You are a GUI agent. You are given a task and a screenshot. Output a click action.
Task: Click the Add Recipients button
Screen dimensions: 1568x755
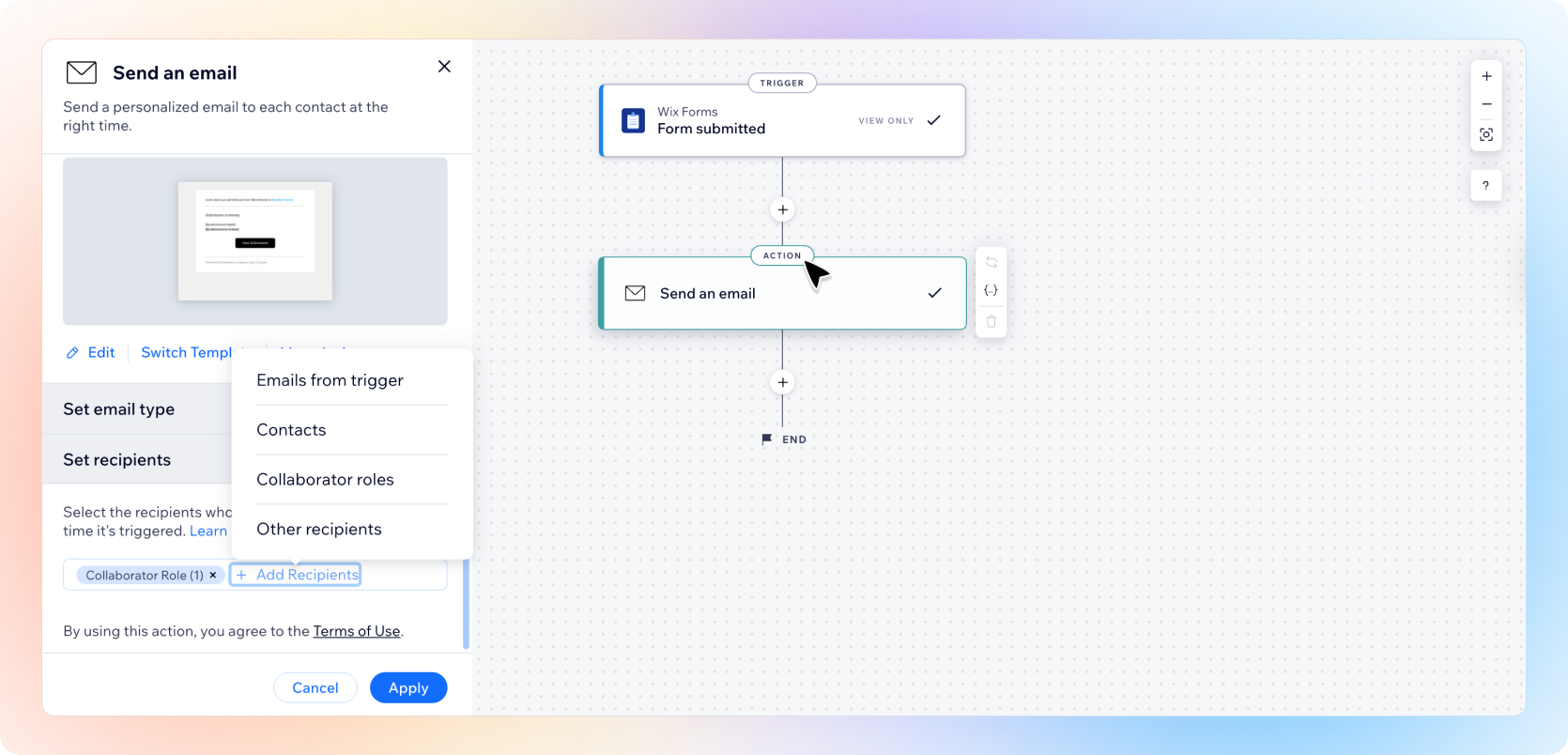click(296, 575)
